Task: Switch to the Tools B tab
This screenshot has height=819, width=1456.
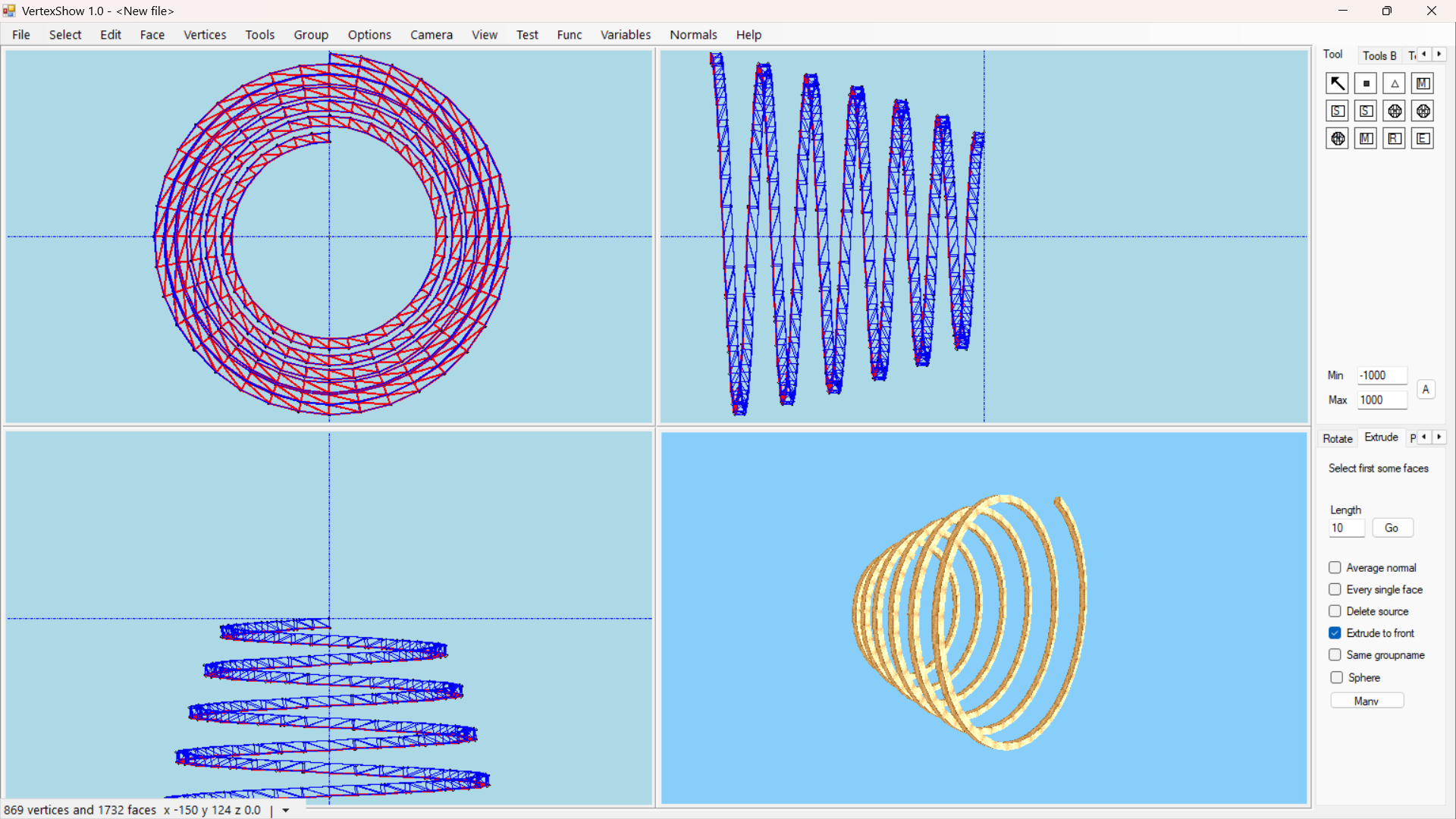Action: click(1379, 55)
